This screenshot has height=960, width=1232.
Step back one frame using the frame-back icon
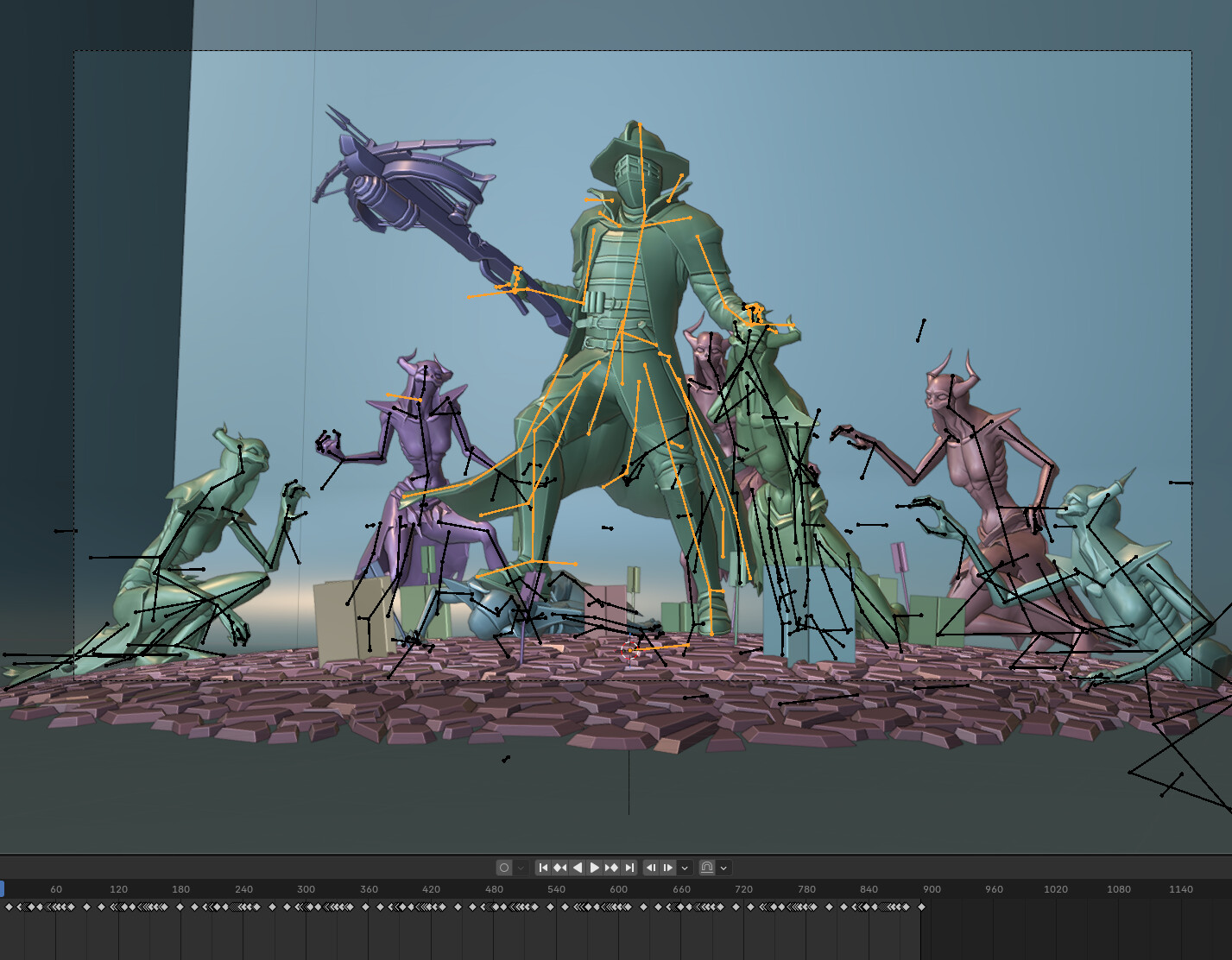pyautogui.click(x=651, y=868)
